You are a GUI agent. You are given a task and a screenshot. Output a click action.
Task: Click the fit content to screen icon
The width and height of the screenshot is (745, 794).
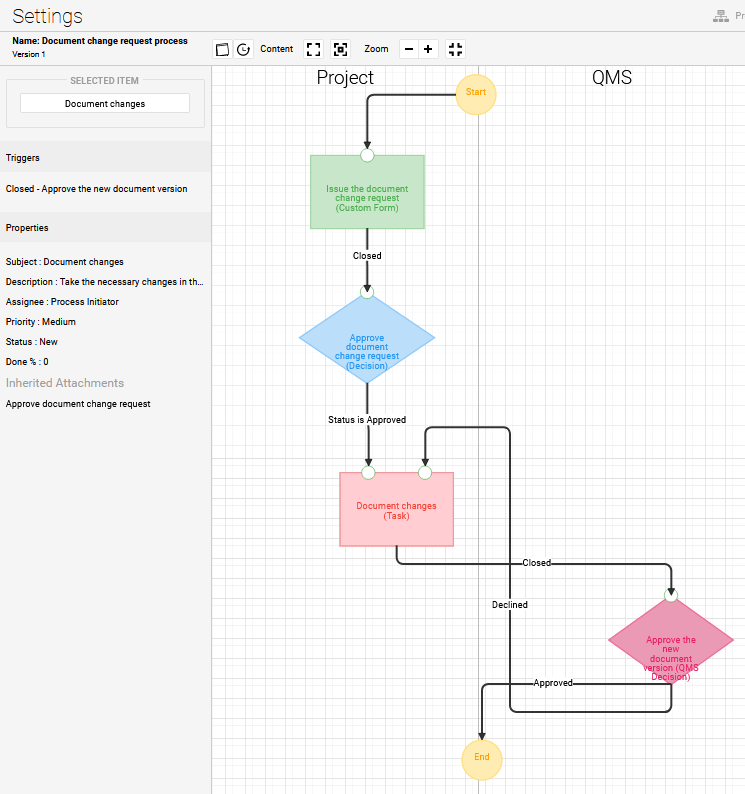314,49
